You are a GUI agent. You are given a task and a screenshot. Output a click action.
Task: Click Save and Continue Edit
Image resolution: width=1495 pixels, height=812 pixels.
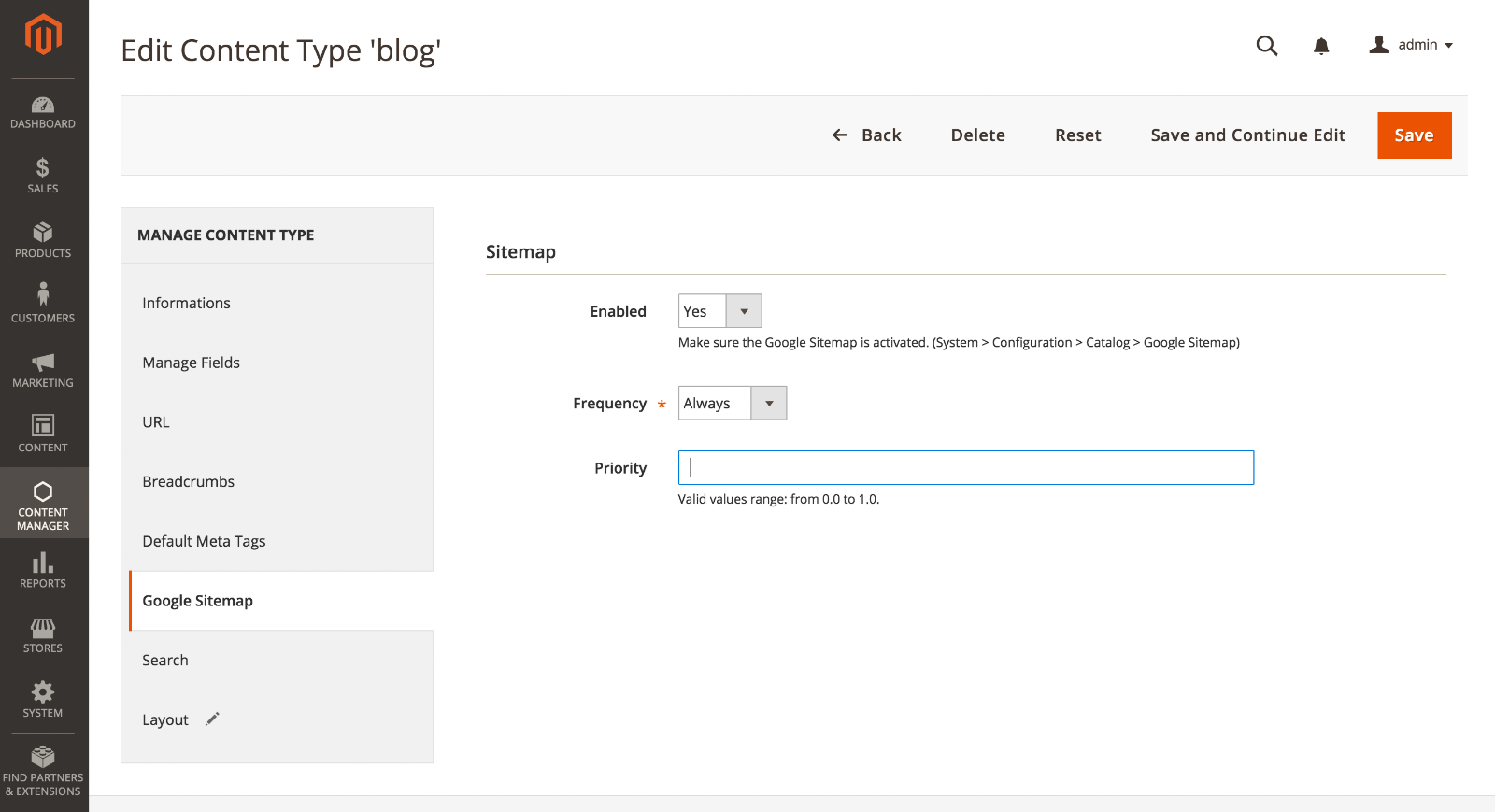pyautogui.click(x=1247, y=135)
